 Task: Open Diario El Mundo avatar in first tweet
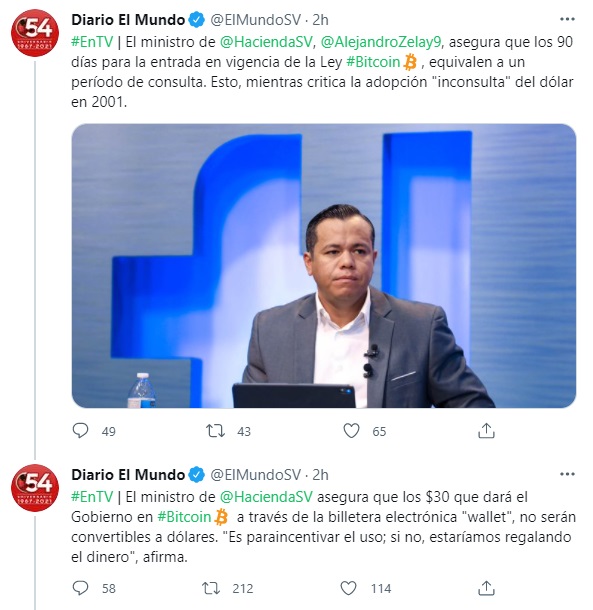(35, 33)
